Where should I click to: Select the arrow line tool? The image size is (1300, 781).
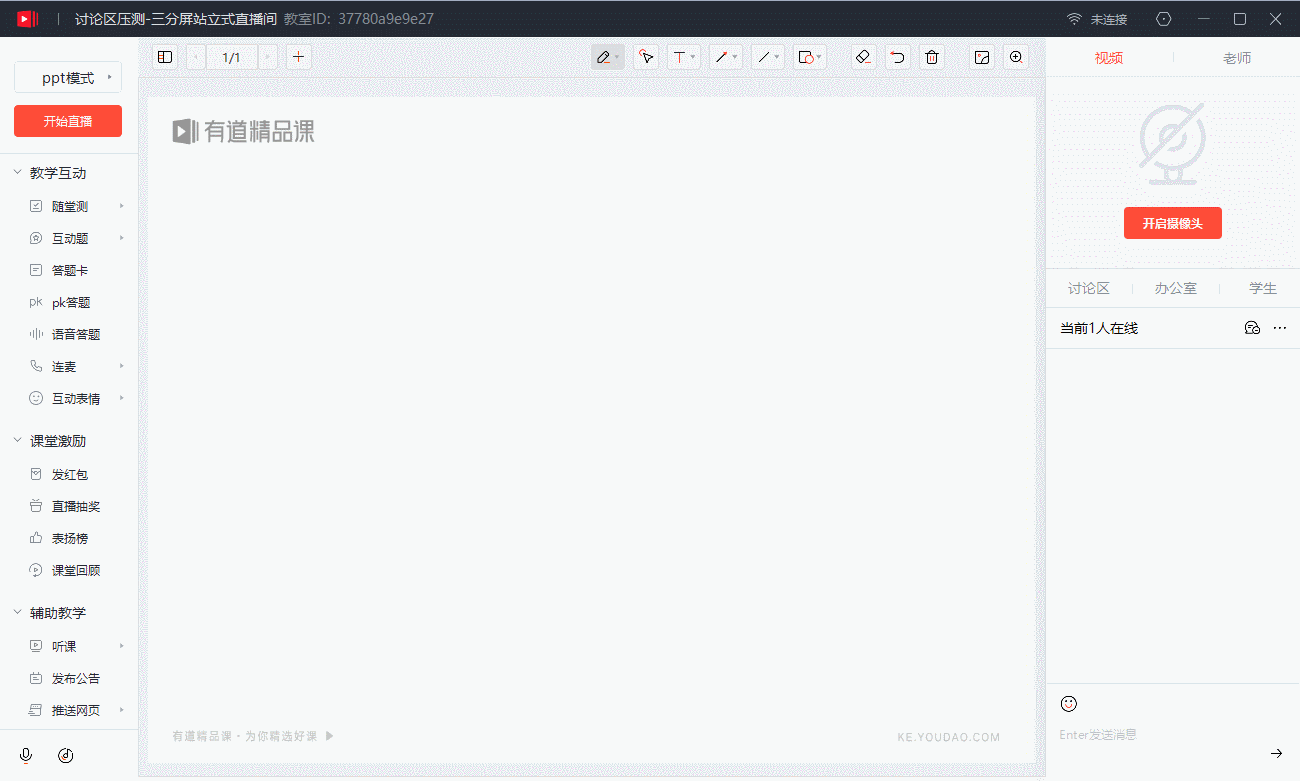726,57
